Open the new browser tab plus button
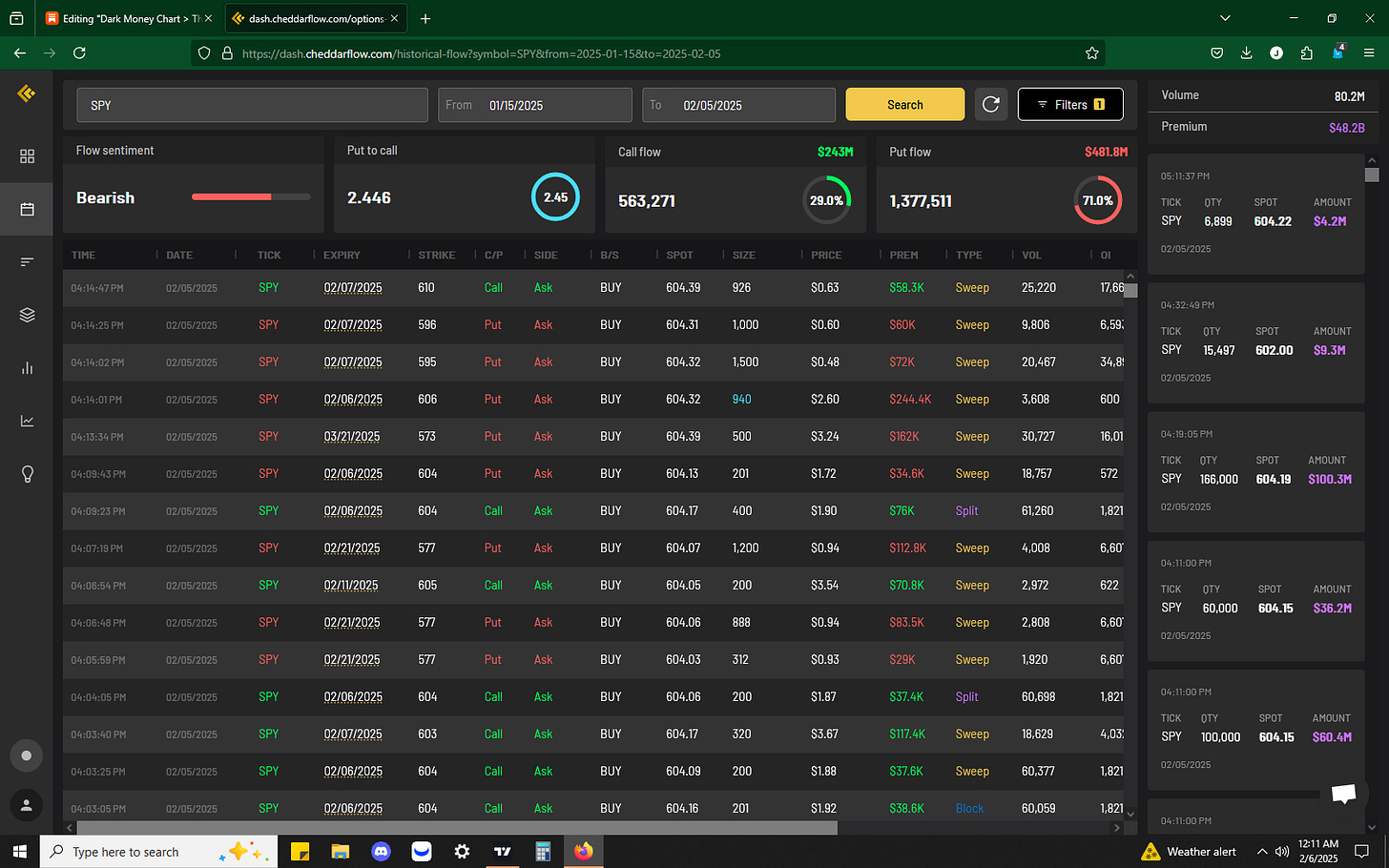 tap(425, 18)
